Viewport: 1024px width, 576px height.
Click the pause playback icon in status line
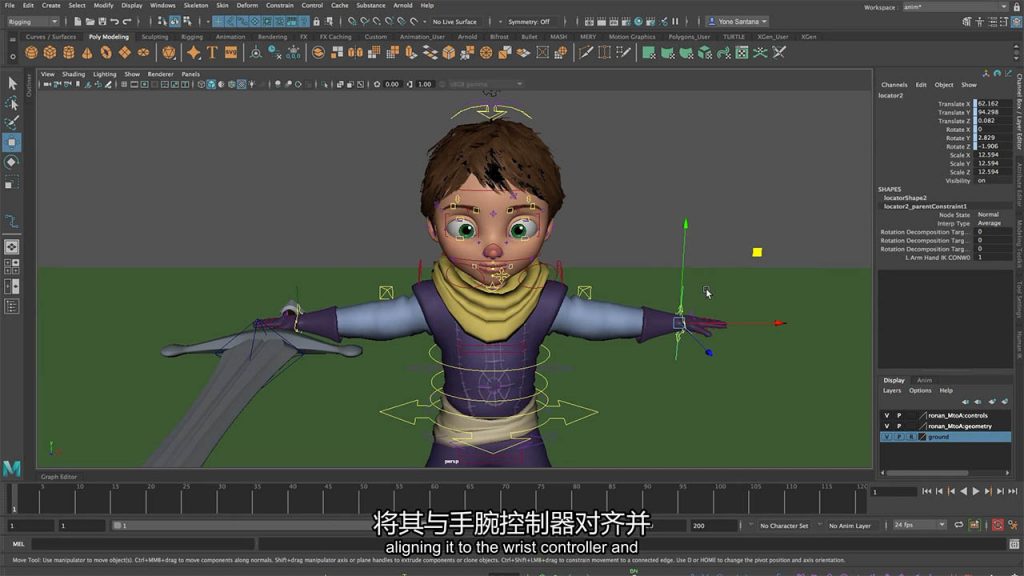[x=675, y=22]
